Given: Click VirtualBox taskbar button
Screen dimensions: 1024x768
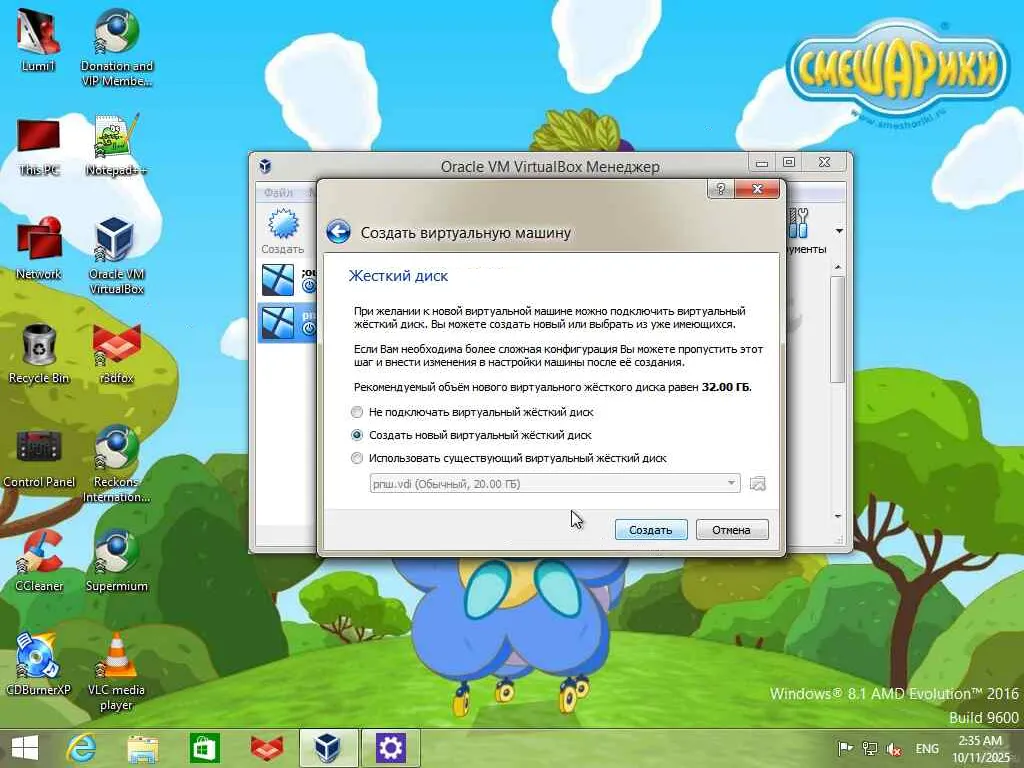Looking at the screenshot, I should [328, 748].
